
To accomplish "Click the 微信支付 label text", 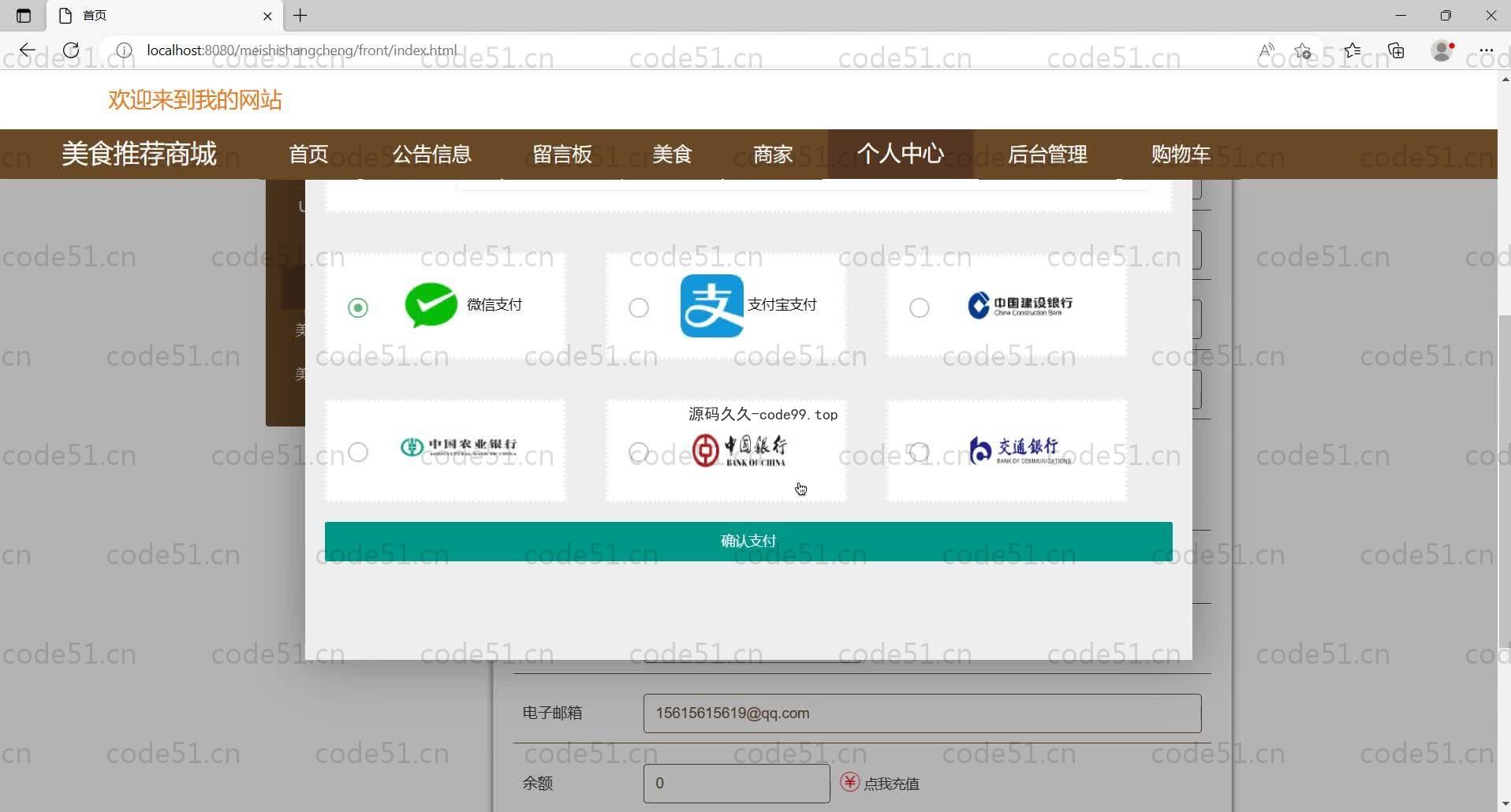I will click(494, 305).
